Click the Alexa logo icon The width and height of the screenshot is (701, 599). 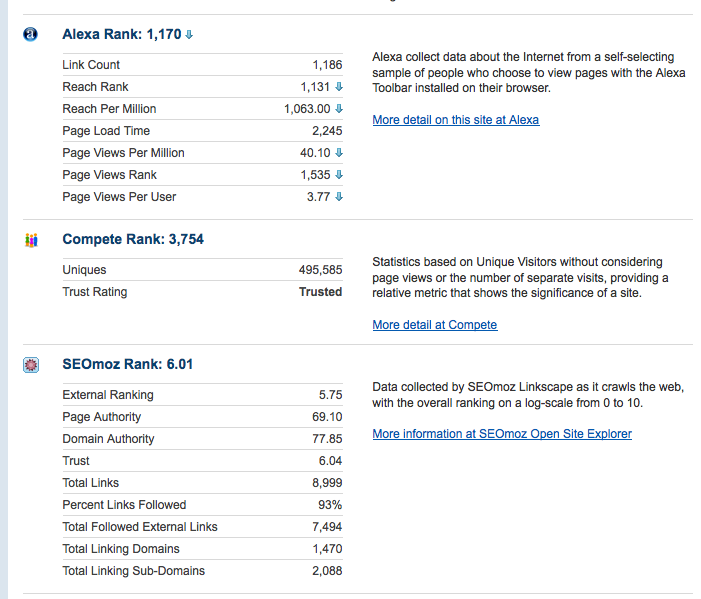pyautogui.click(x=30, y=34)
